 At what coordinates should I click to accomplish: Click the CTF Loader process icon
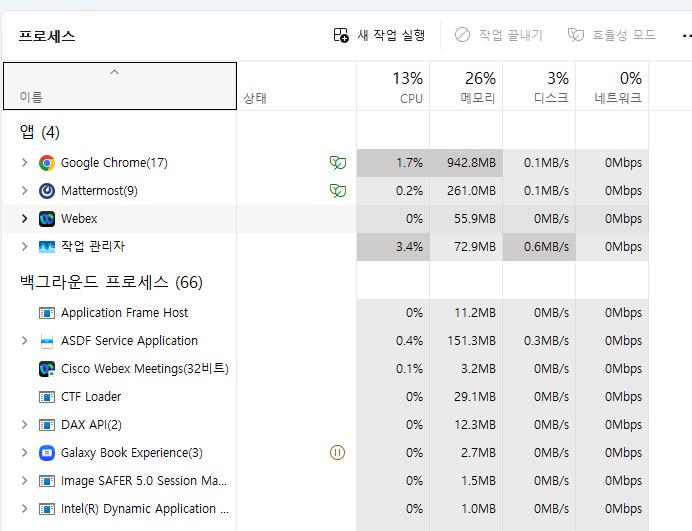(x=47, y=397)
